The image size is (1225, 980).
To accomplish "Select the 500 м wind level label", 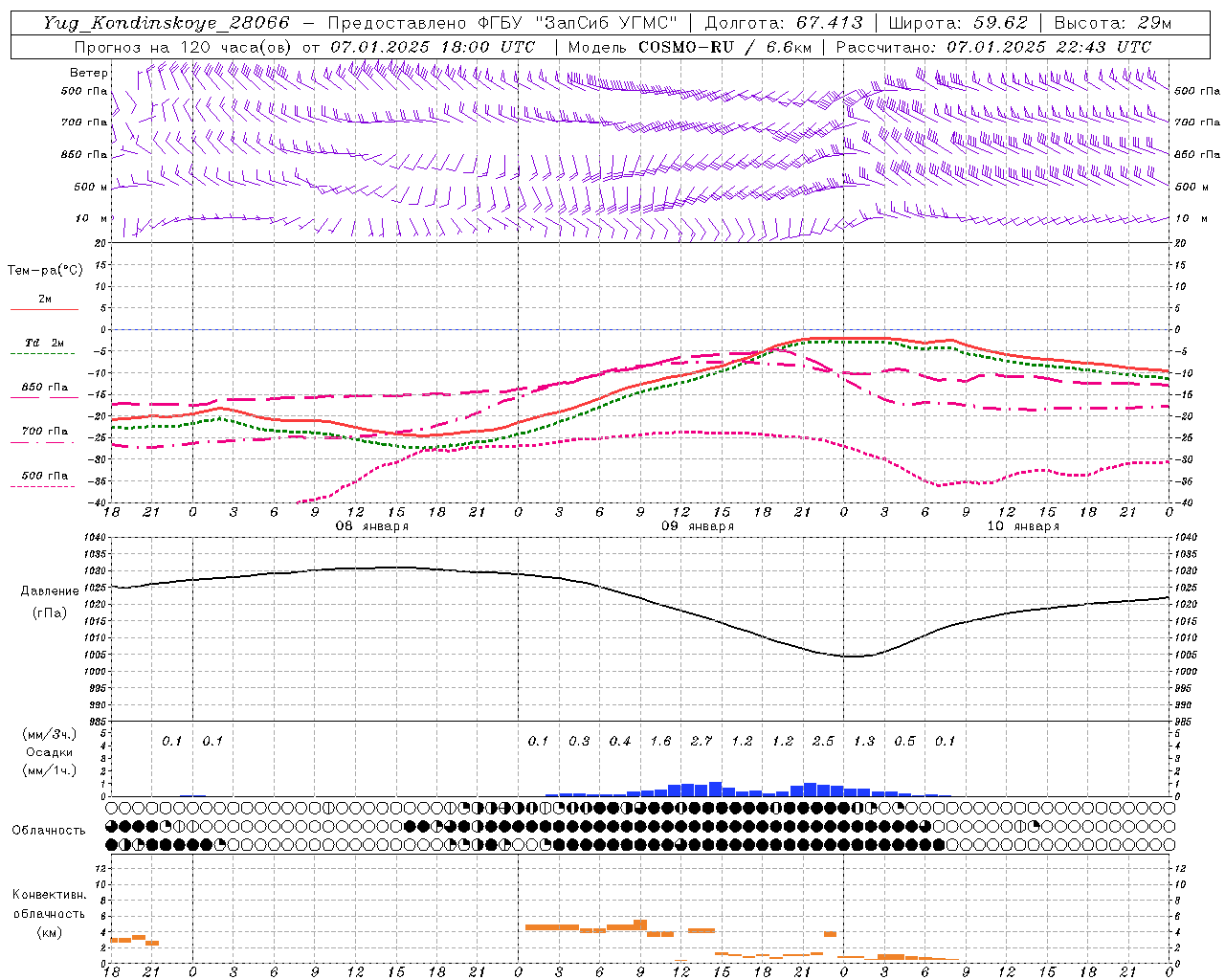I will click(x=91, y=187).
